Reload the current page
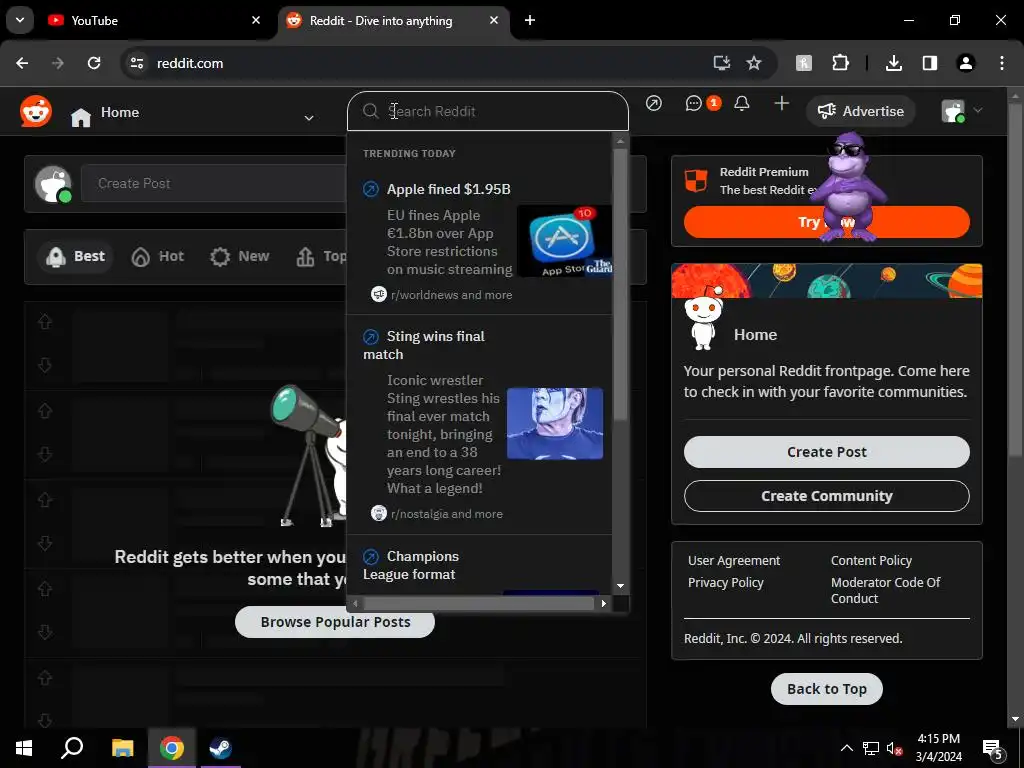 click(94, 63)
